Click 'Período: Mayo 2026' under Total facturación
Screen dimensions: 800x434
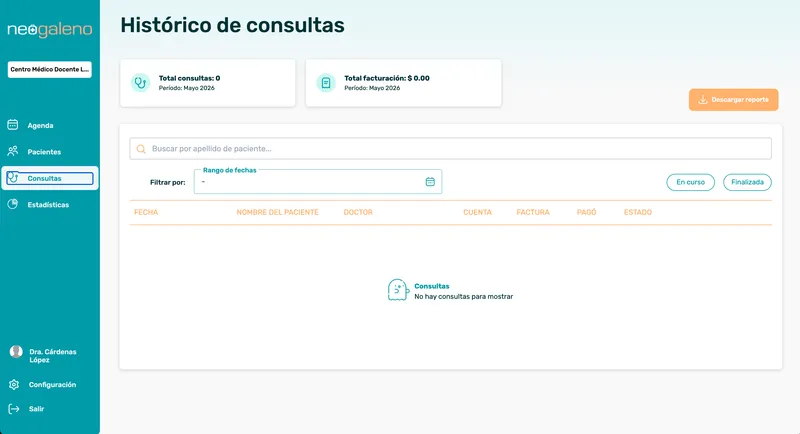click(x=372, y=88)
